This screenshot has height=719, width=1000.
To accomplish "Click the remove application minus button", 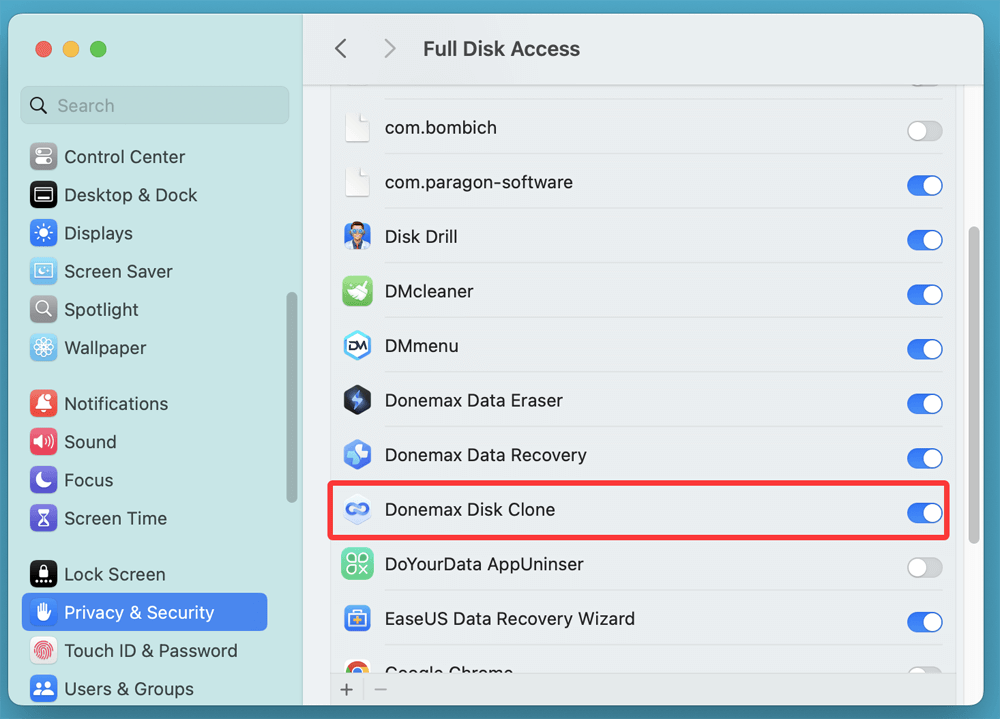I will pyautogui.click(x=381, y=689).
